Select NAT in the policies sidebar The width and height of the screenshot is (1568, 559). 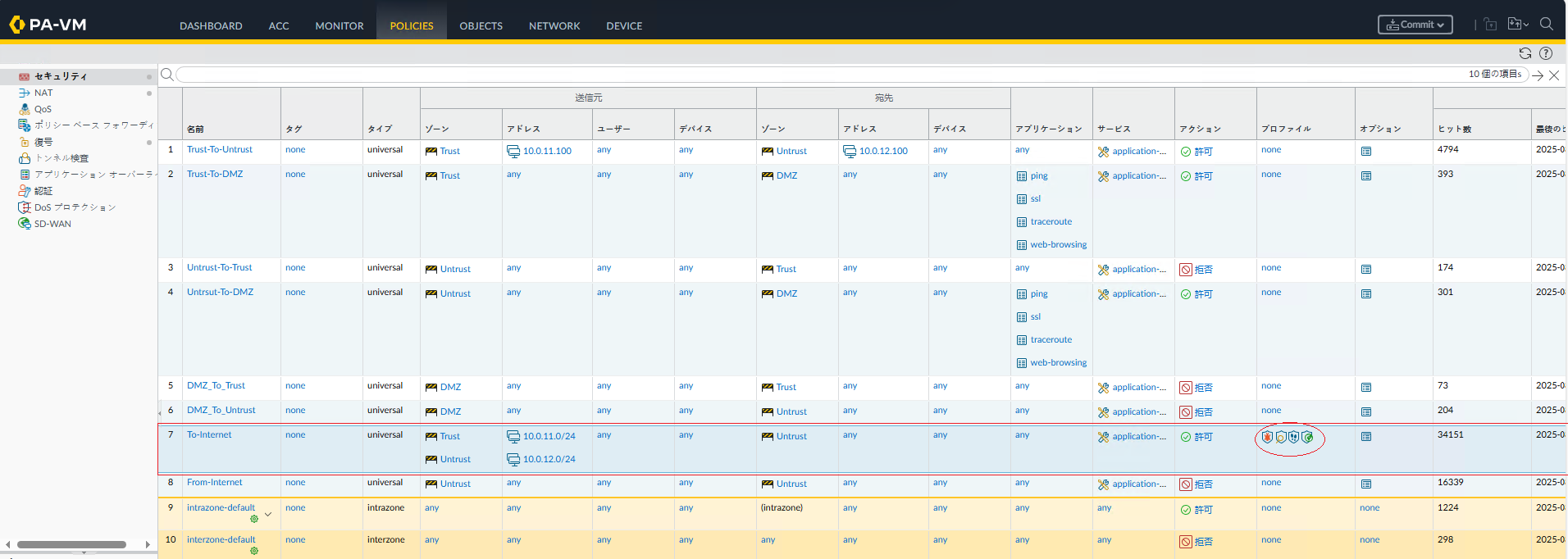[x=43, y=93]
